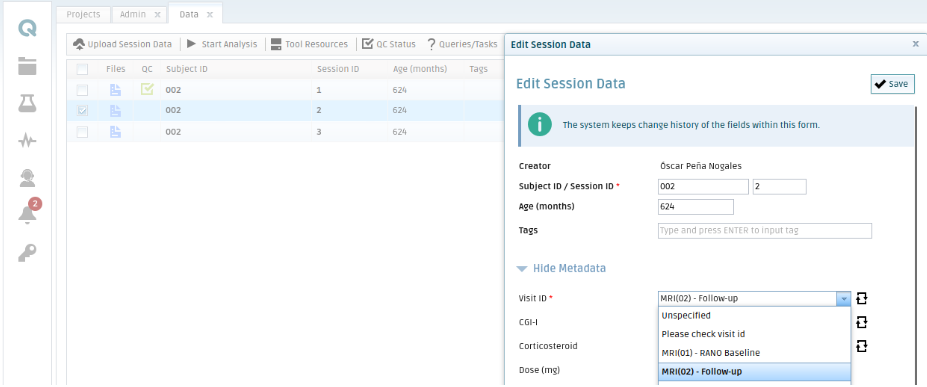Select 'Please check visit id' option
Image resolution: width=927 pixels, height=387 pixels.
tap(754, 334)
